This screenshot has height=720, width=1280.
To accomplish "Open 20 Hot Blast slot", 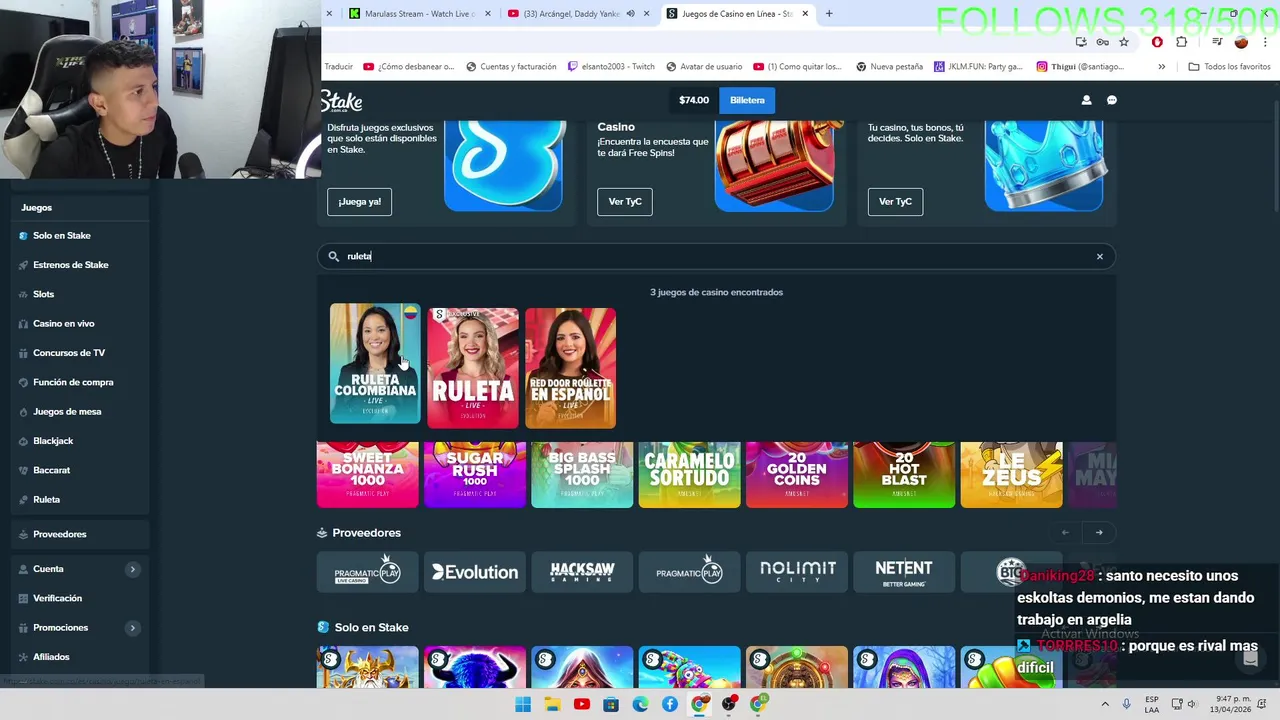I will [904, 475].
